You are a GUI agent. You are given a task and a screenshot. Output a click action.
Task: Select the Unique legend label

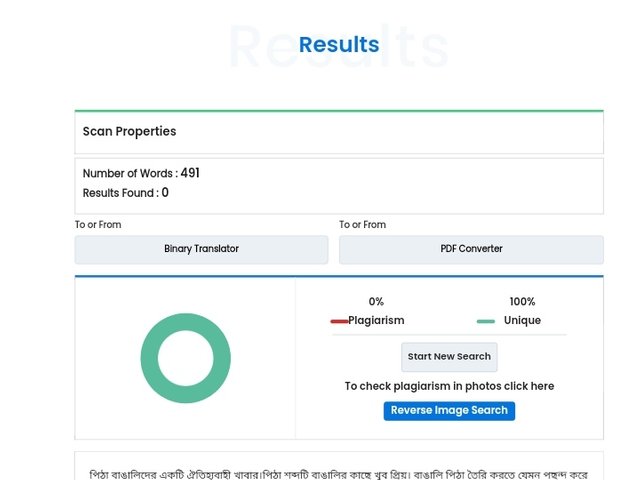(522, 320)
